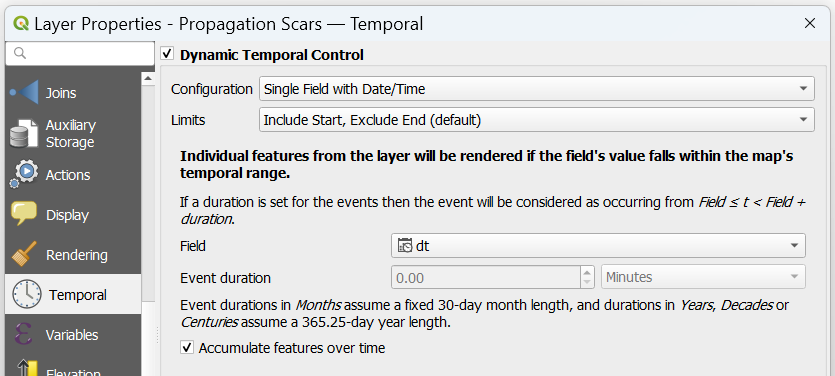Open the Variables epsilon icon
This screenshot has width=835, height=376.
tap(24, 335)
